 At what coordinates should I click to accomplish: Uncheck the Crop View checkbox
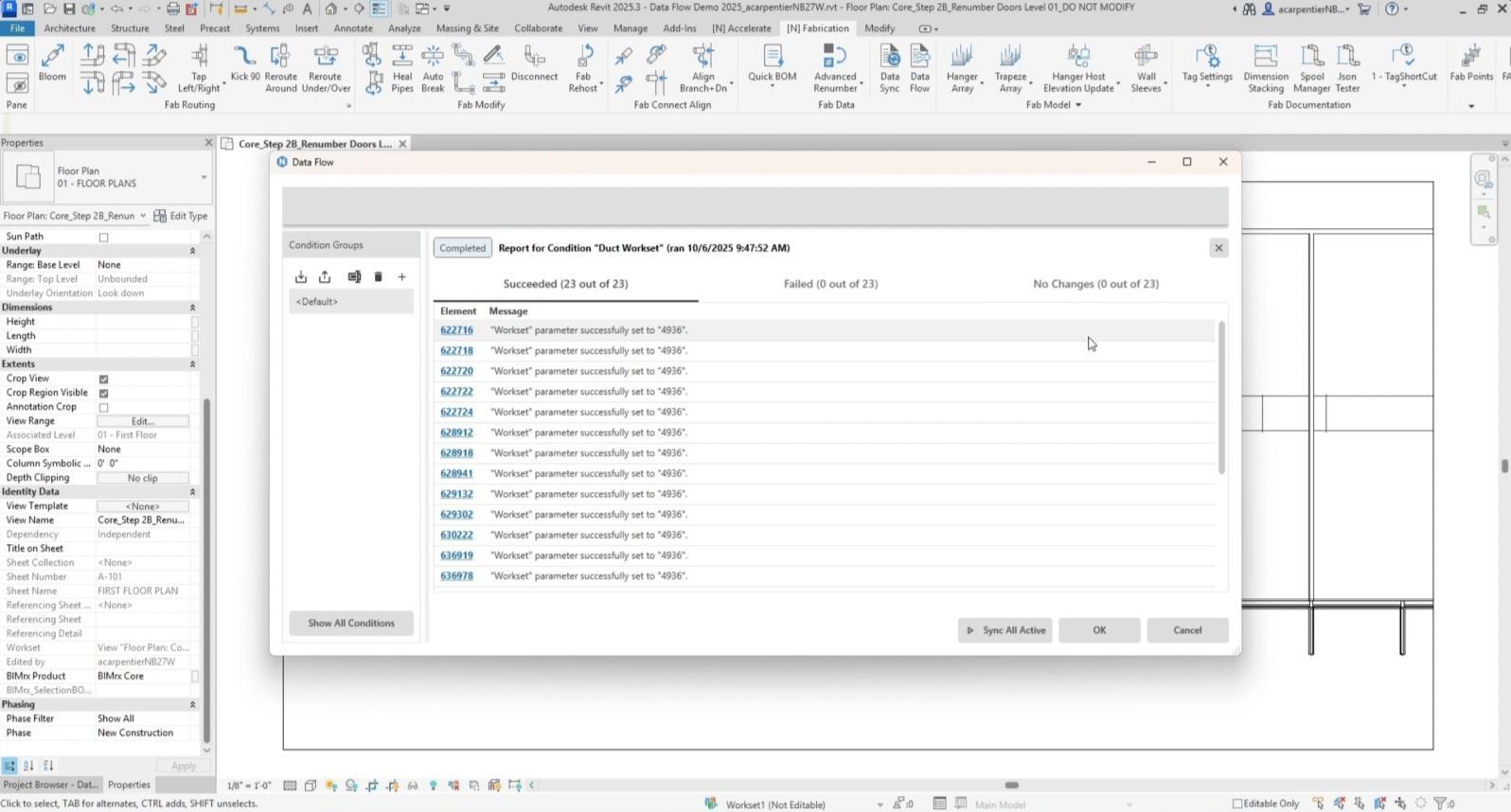click(103, 380)
